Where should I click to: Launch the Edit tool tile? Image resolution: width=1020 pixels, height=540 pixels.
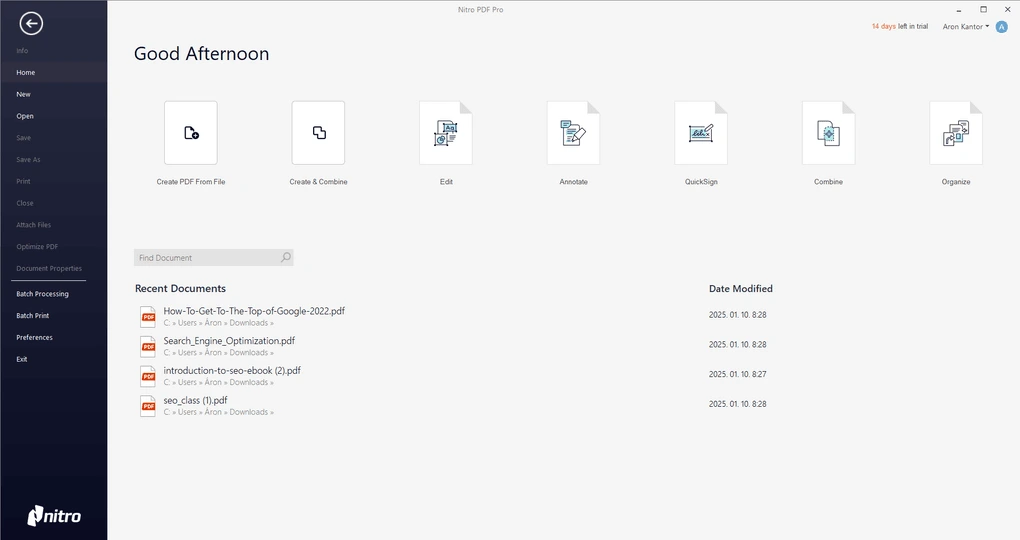446,133
